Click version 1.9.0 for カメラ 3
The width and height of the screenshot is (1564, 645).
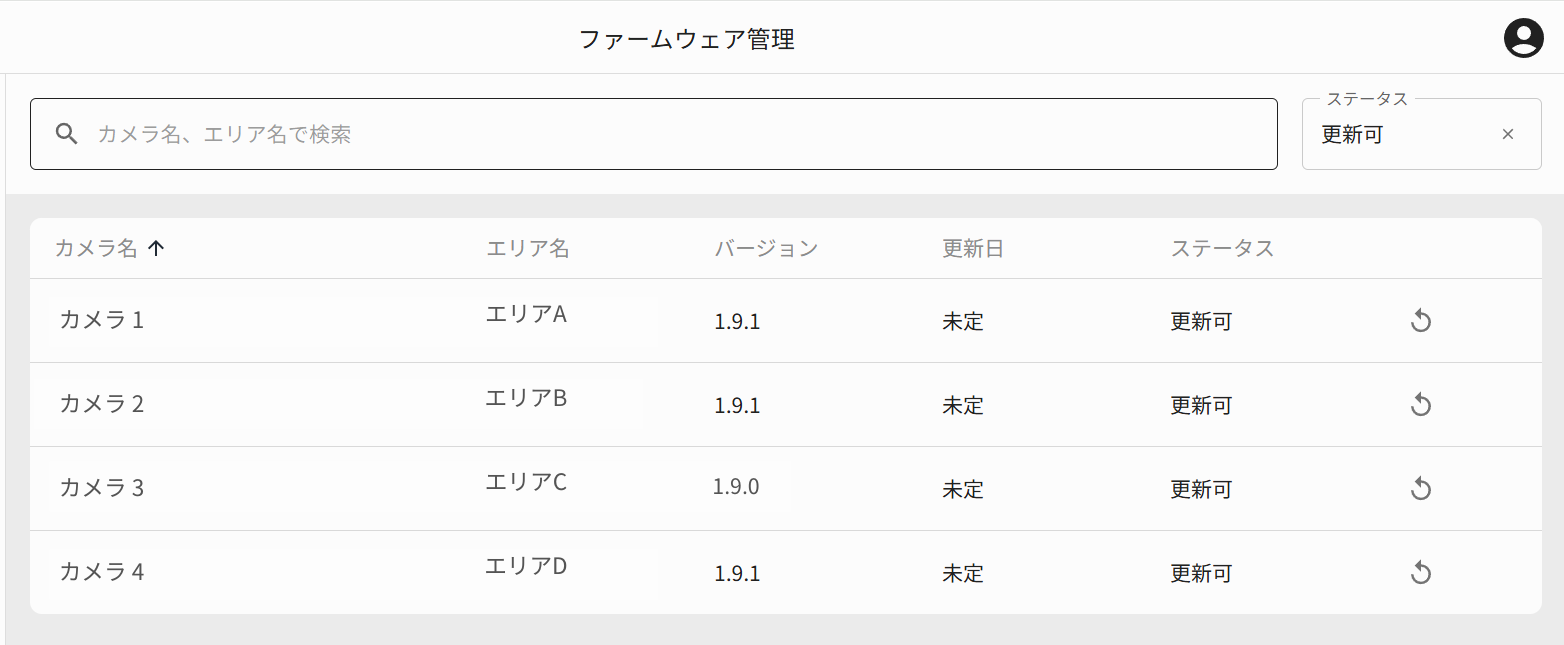coord(736,487)
